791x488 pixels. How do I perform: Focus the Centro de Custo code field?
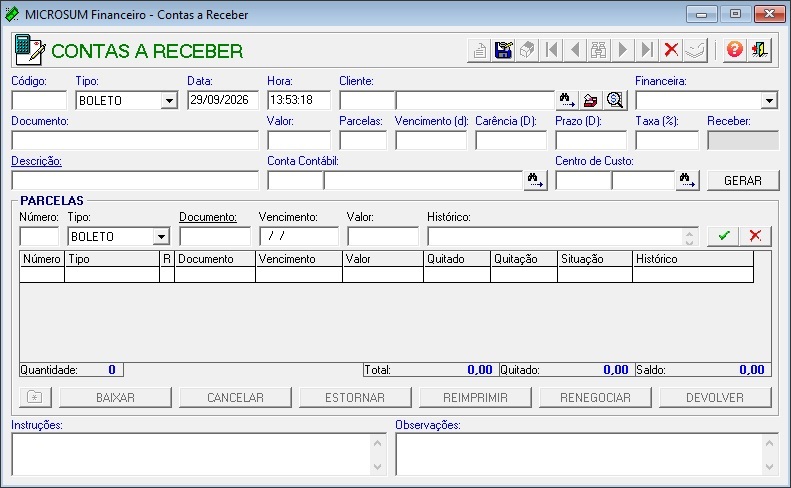click(x=583, y=180)
